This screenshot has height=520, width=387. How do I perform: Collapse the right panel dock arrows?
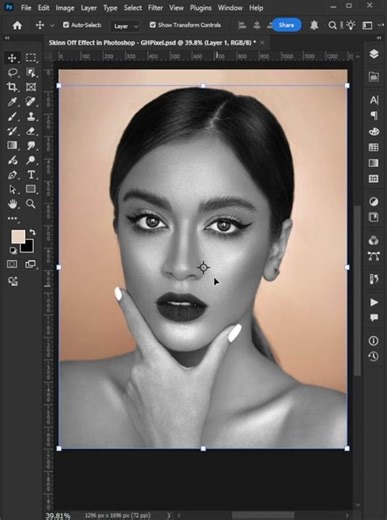379,38
